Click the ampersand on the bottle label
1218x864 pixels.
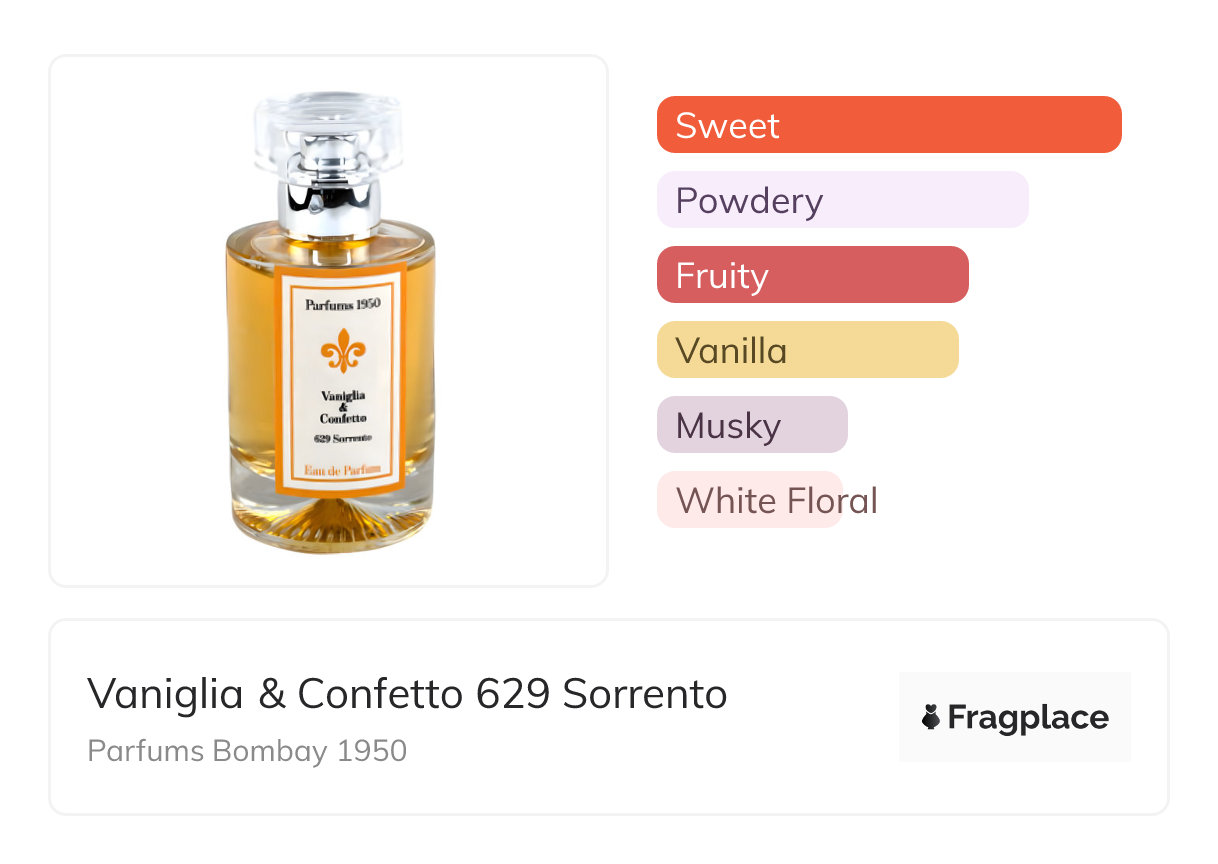[343, 407]
